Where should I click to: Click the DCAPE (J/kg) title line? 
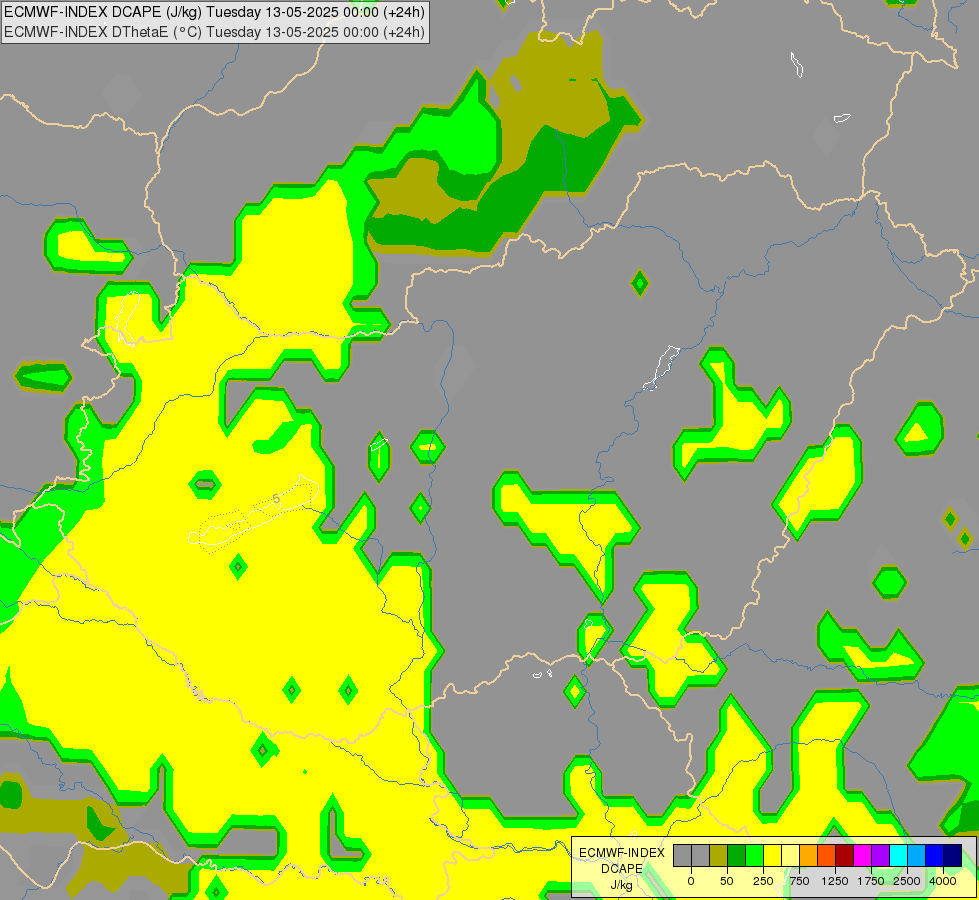click(x=214, y=12)
